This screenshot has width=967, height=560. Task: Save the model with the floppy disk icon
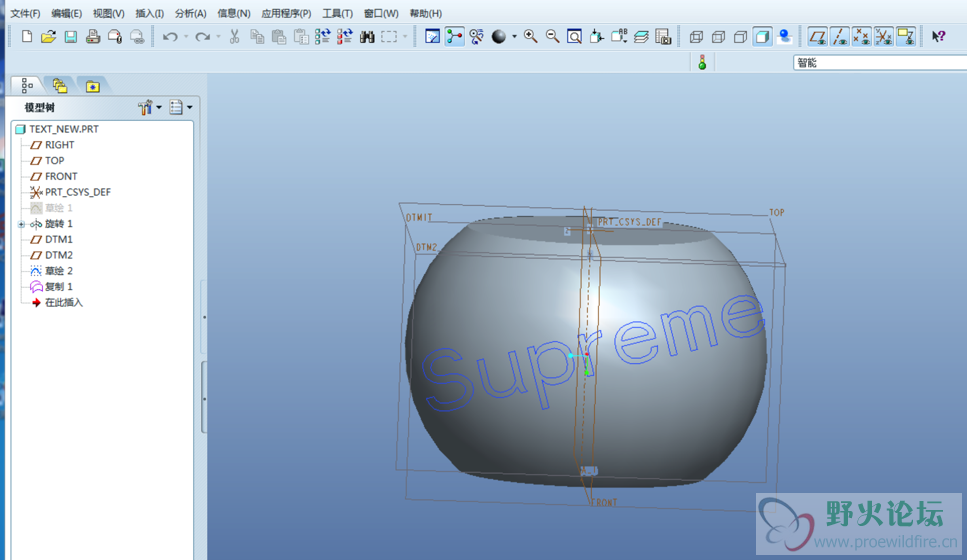click(71, 37)
